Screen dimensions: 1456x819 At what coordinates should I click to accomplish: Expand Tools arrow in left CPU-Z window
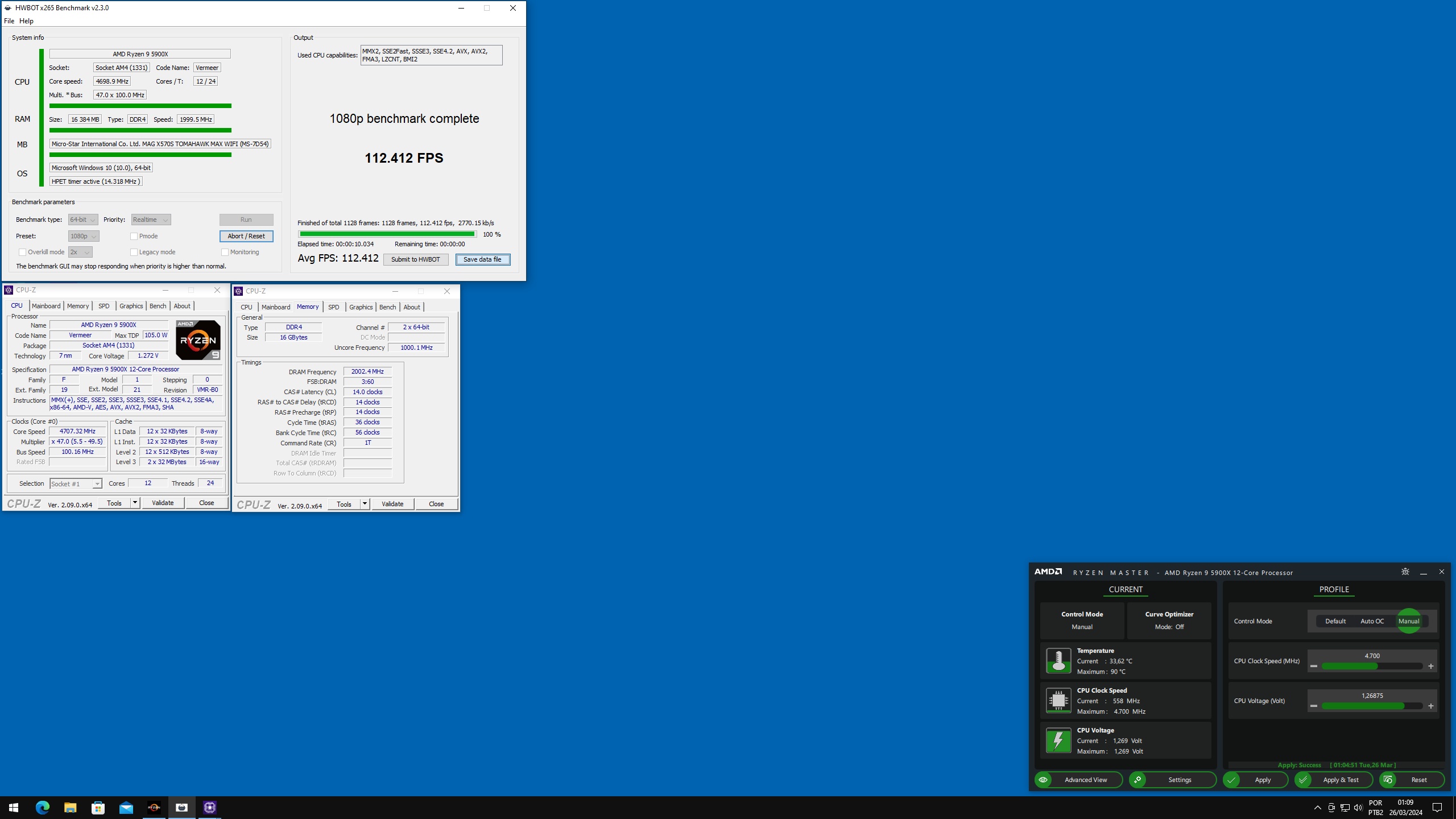(135, 503)
